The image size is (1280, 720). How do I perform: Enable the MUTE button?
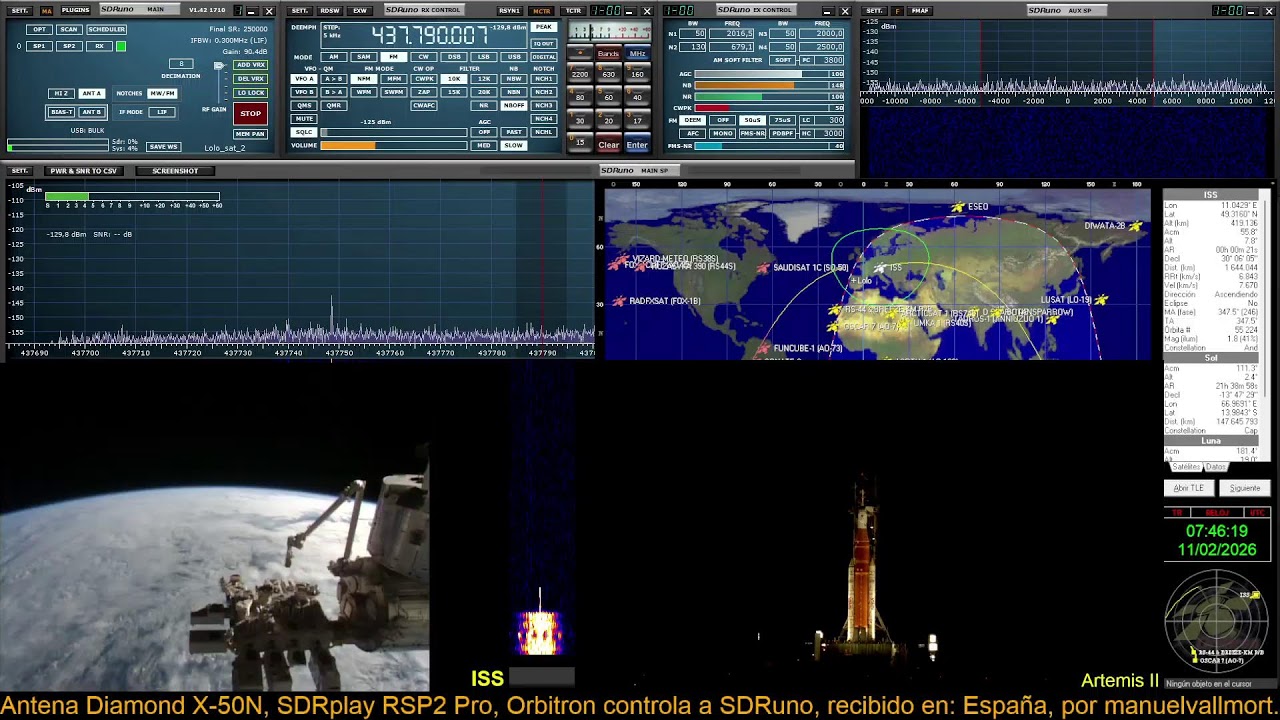tap(304, 119)
